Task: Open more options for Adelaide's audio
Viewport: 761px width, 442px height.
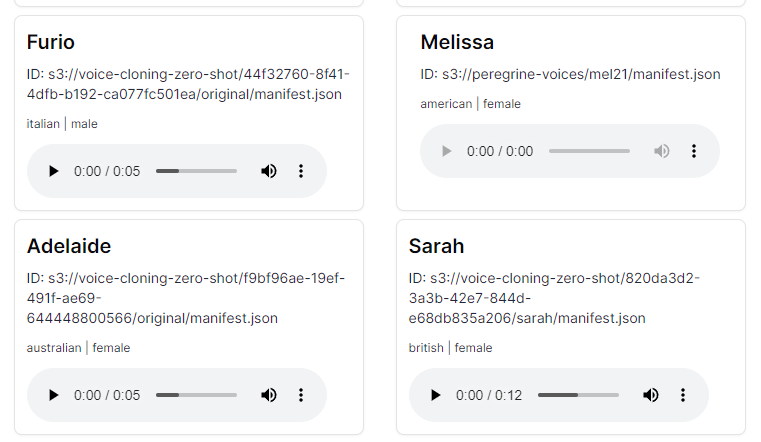Action: [x=301, y=395]
